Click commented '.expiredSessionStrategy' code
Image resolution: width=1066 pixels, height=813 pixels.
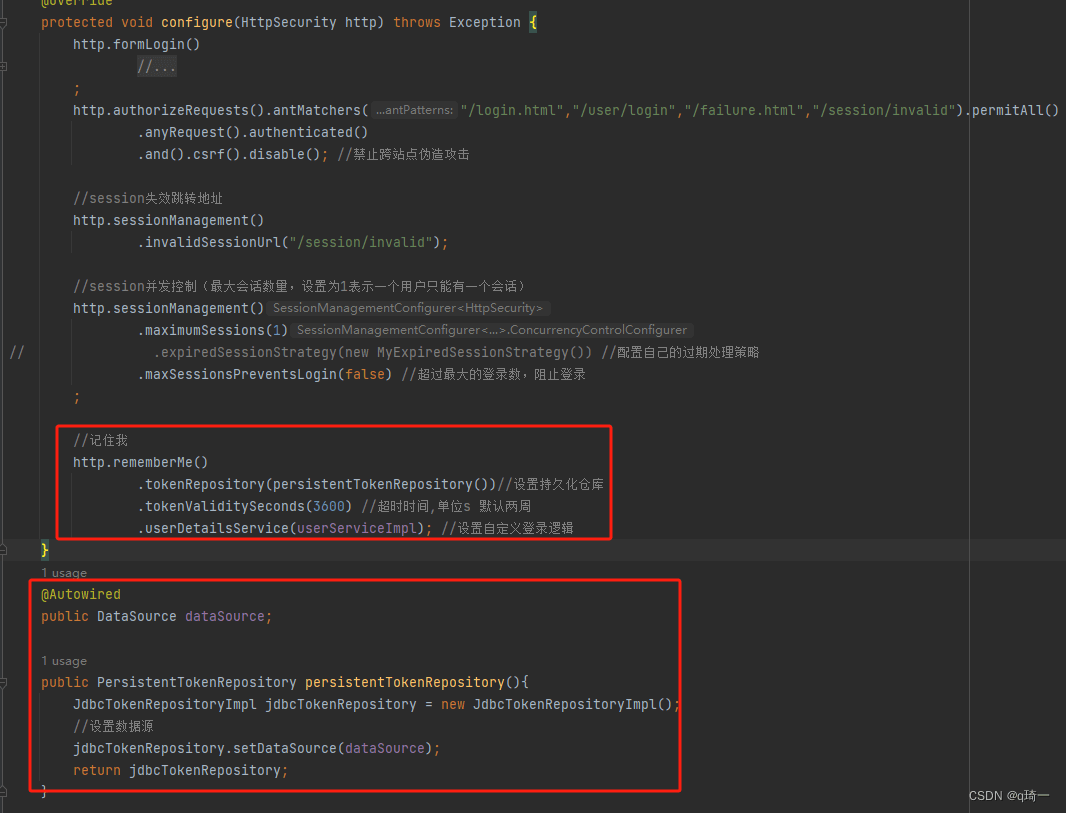pyautogui.click(x=373, y=352)
